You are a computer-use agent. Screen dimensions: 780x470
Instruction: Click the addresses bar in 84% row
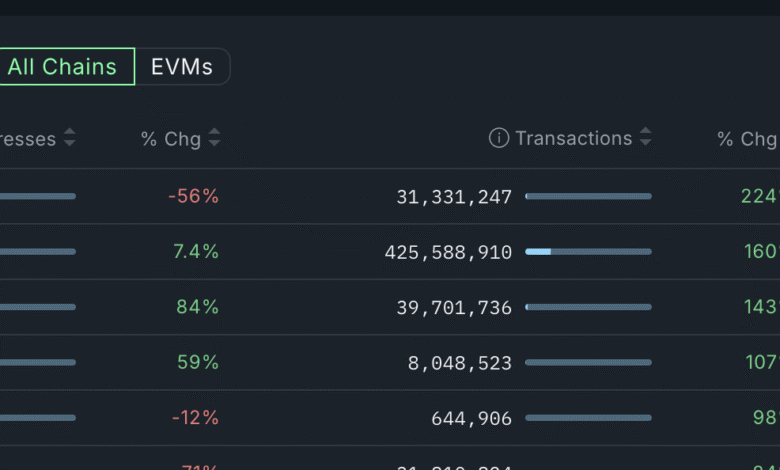click(38, 307)
